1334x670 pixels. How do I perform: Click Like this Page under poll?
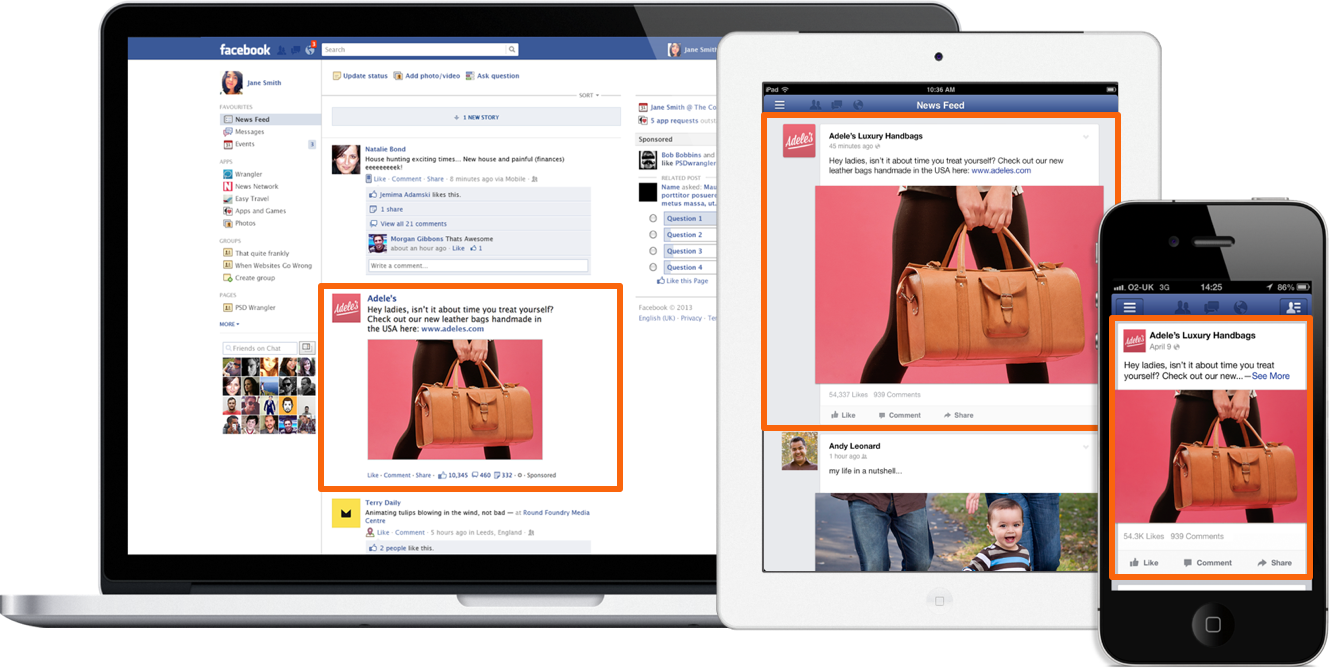click(681, 281)
